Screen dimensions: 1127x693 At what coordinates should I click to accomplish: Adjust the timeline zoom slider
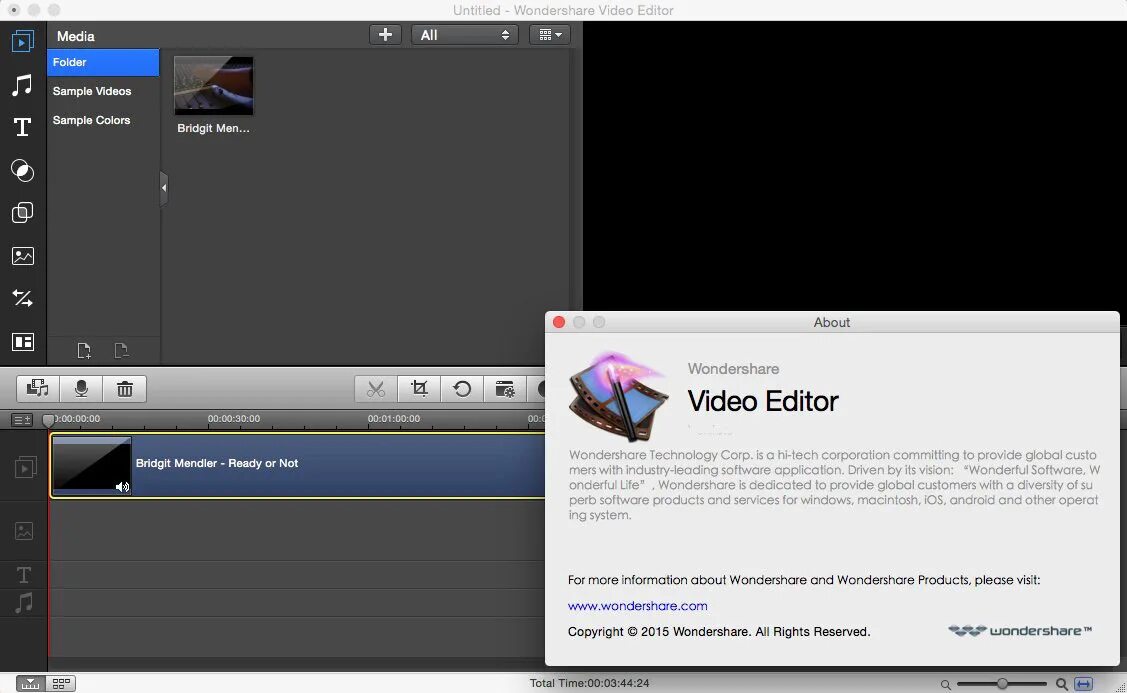[x=1002, y=684]
